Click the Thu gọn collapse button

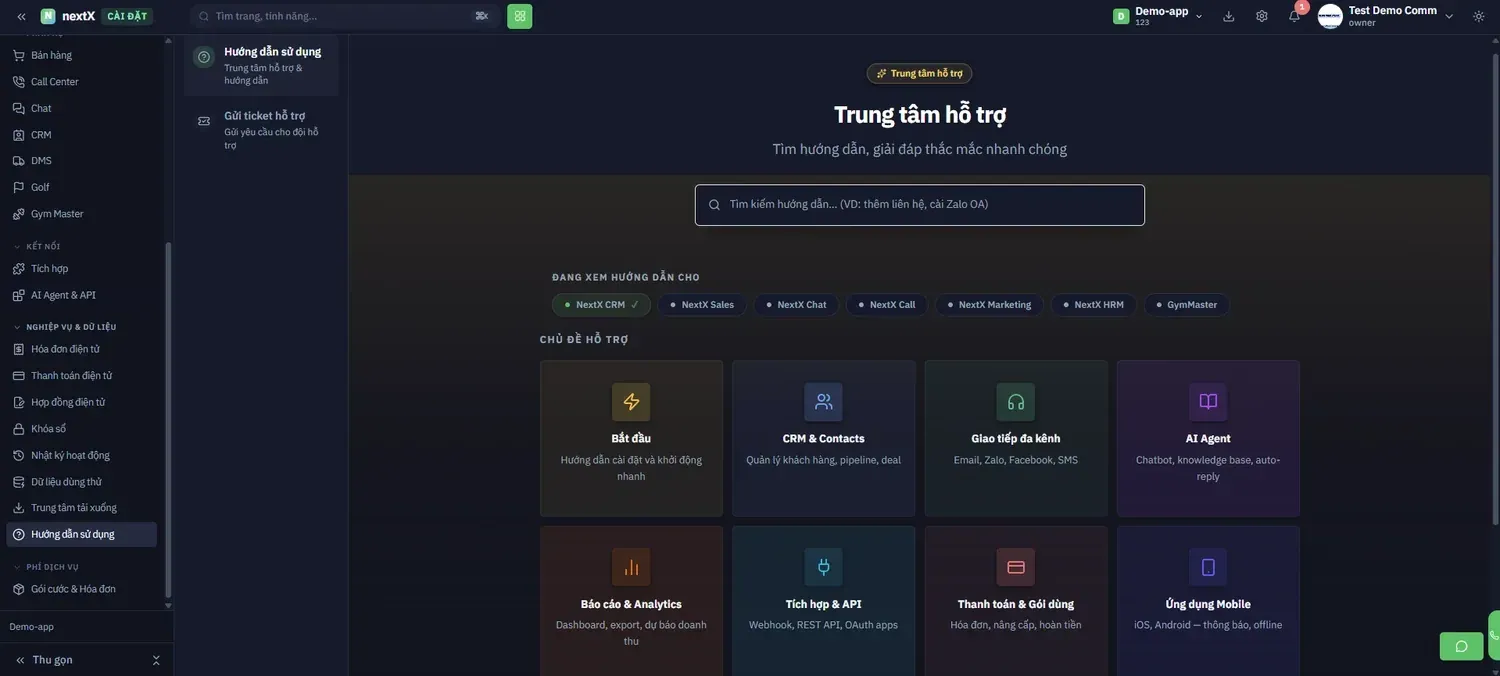tap(44, 660)
